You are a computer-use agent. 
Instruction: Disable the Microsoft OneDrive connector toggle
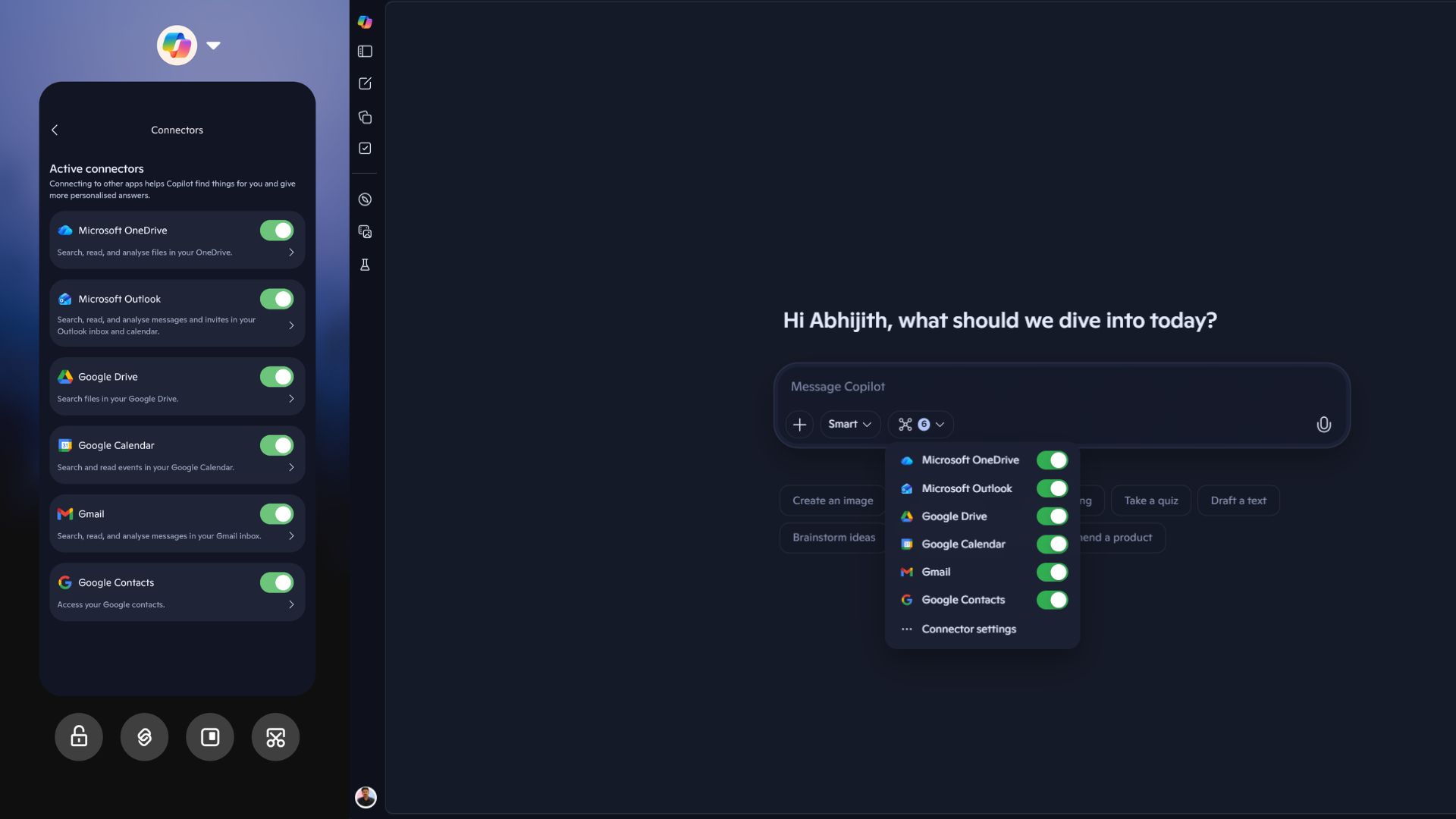tap(276, 230)
